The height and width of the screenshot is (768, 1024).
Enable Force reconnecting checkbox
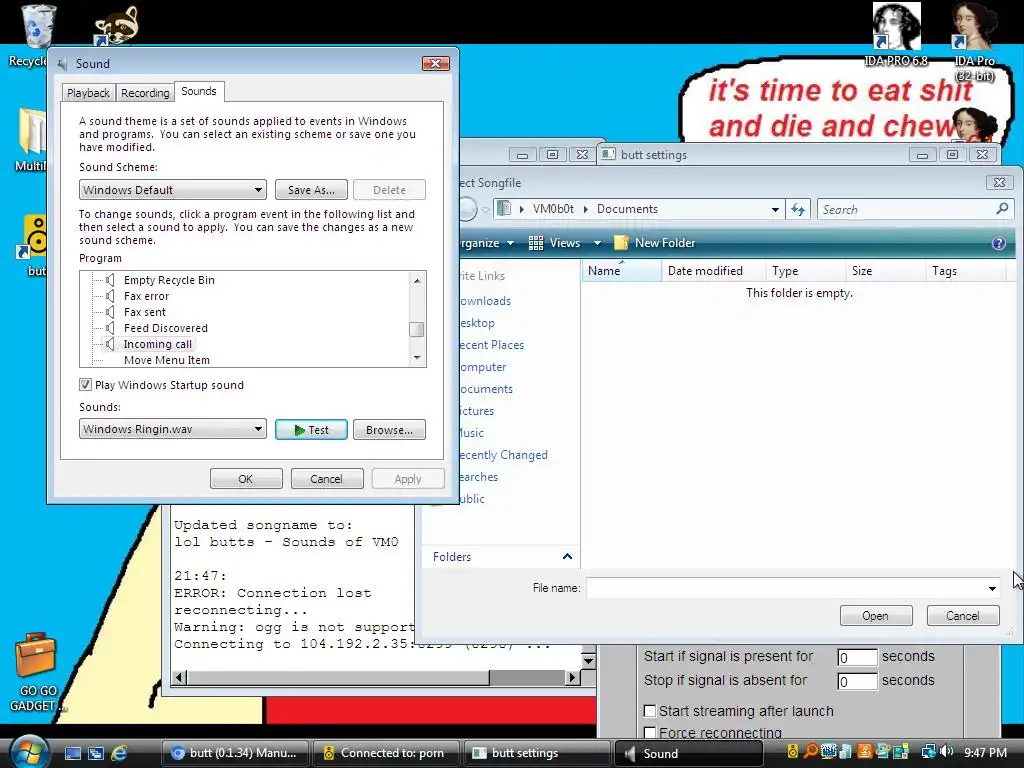pos(650,733)
